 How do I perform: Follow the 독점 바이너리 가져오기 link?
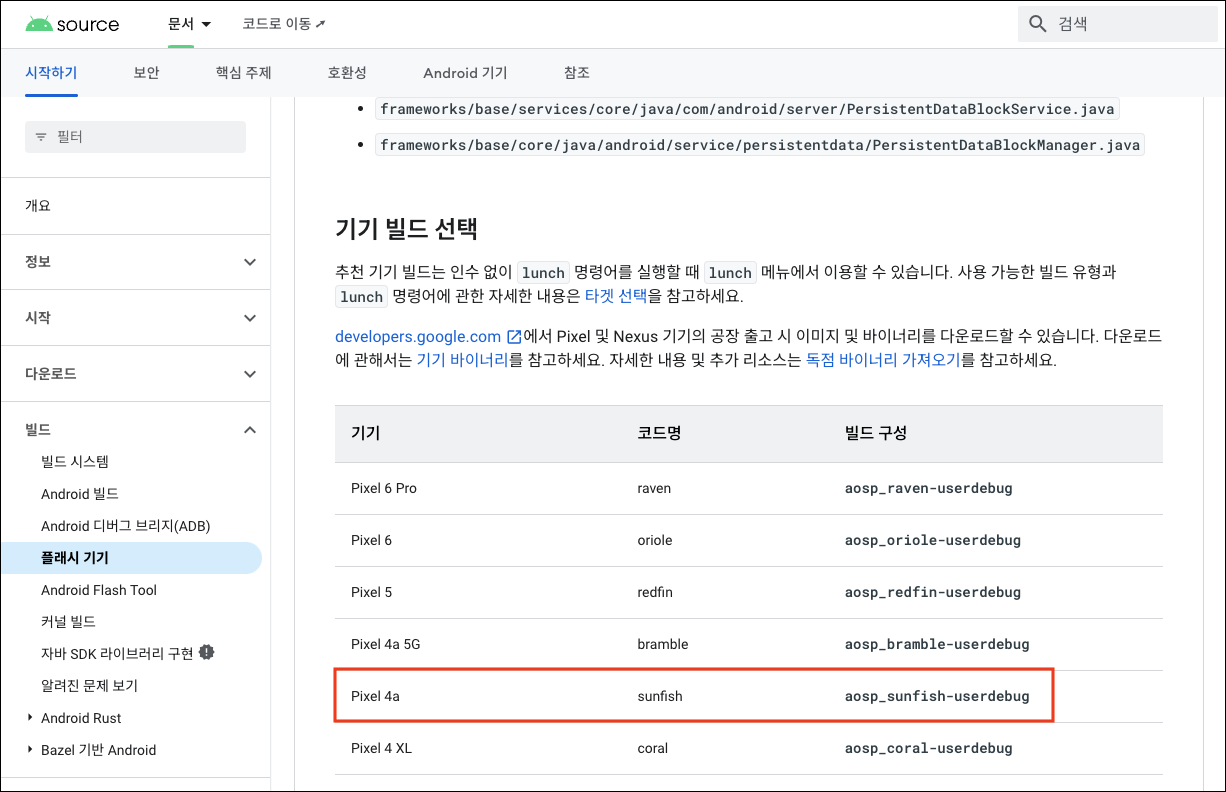pos(883,360)
